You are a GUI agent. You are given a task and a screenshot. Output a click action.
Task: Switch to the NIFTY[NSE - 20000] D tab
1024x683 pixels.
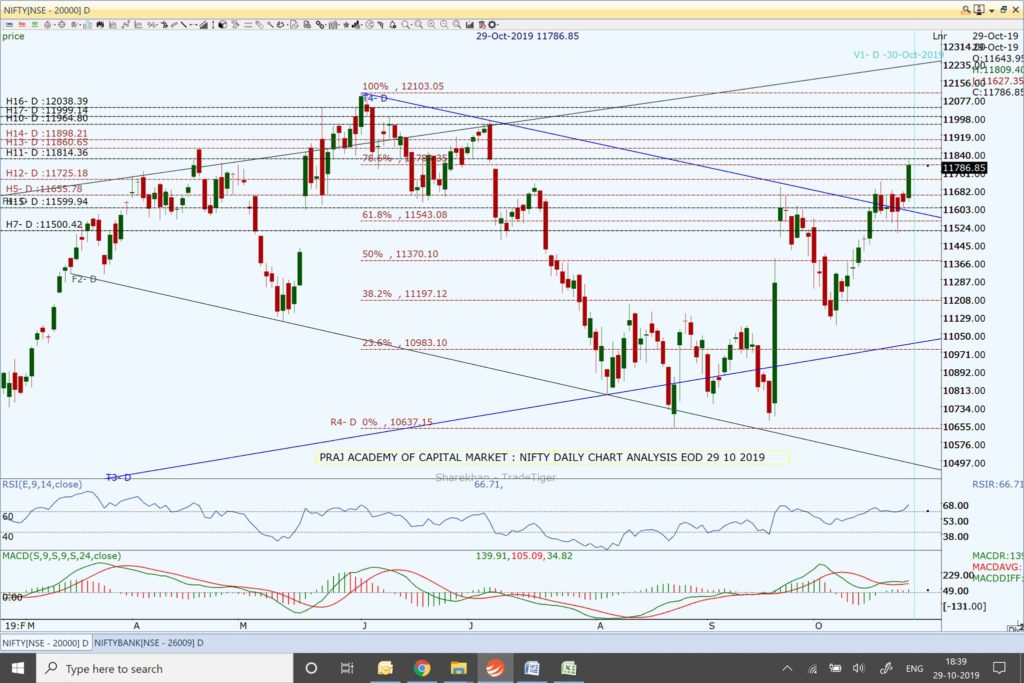pyautogui.click(x=46, y=643)
